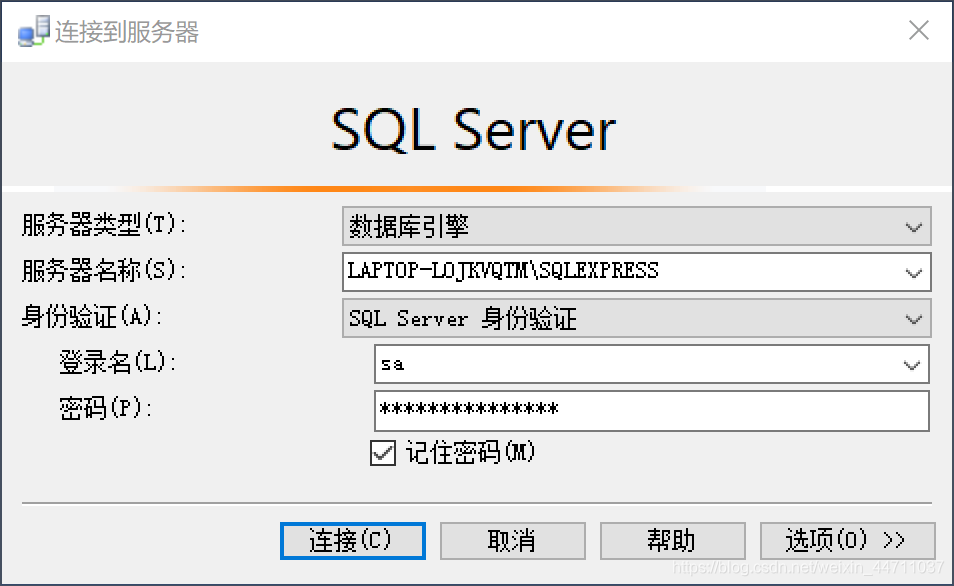Screen dimensions: 954x586
Task: Click the 身份验证(A) label
Action: tap(92, 316)
